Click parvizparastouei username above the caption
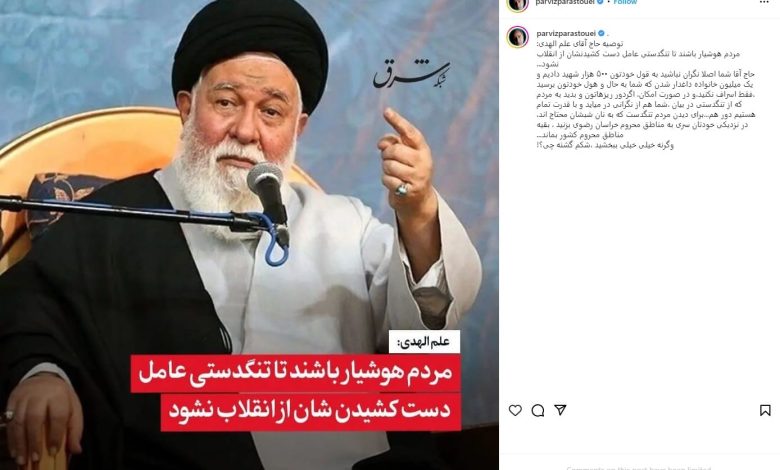 tap(566, 33)
